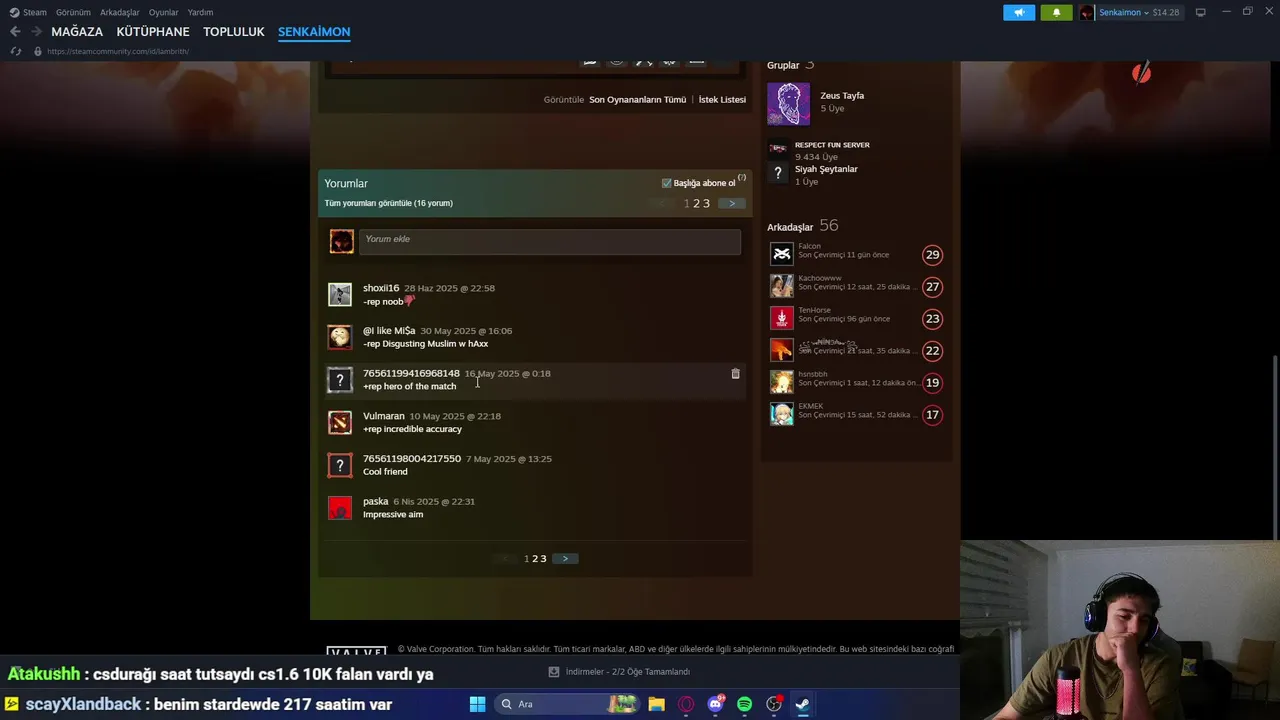Open Oyunlar menu
This screenshot has width=1280, height=720.
coord(163,12)
